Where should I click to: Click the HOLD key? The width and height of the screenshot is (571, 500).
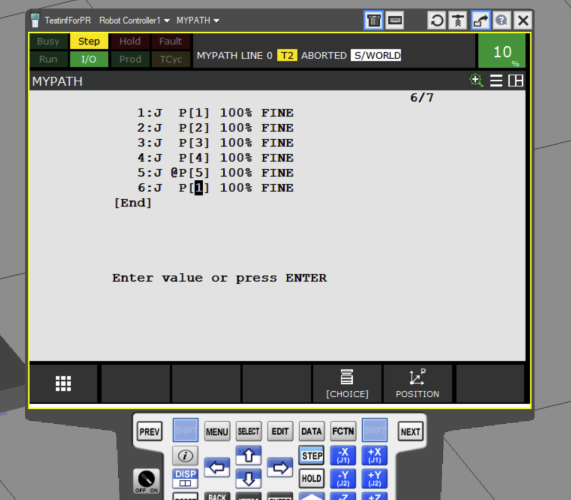point(311,478)
